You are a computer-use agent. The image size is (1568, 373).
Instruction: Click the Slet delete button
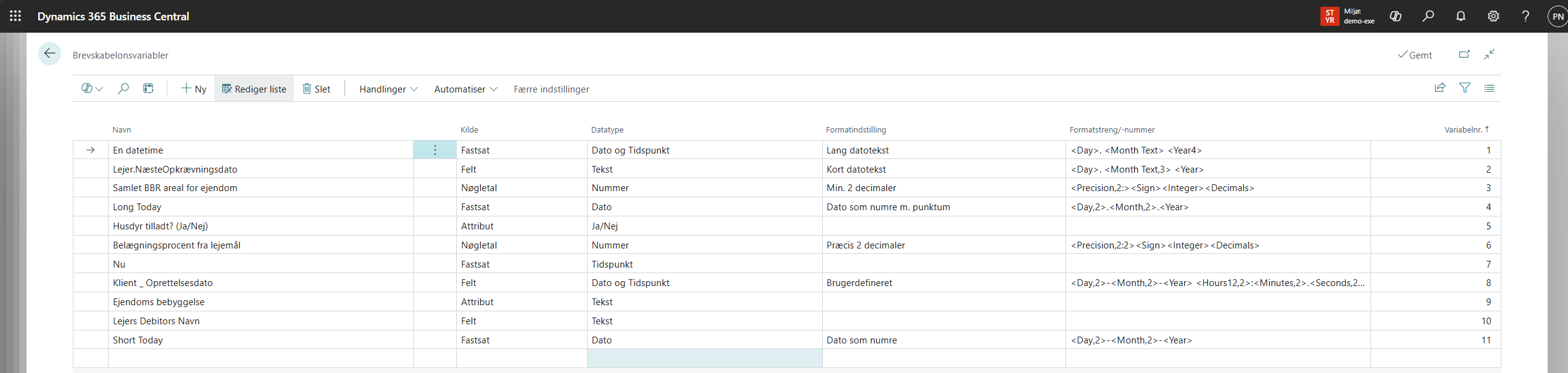tap(316, 89)
